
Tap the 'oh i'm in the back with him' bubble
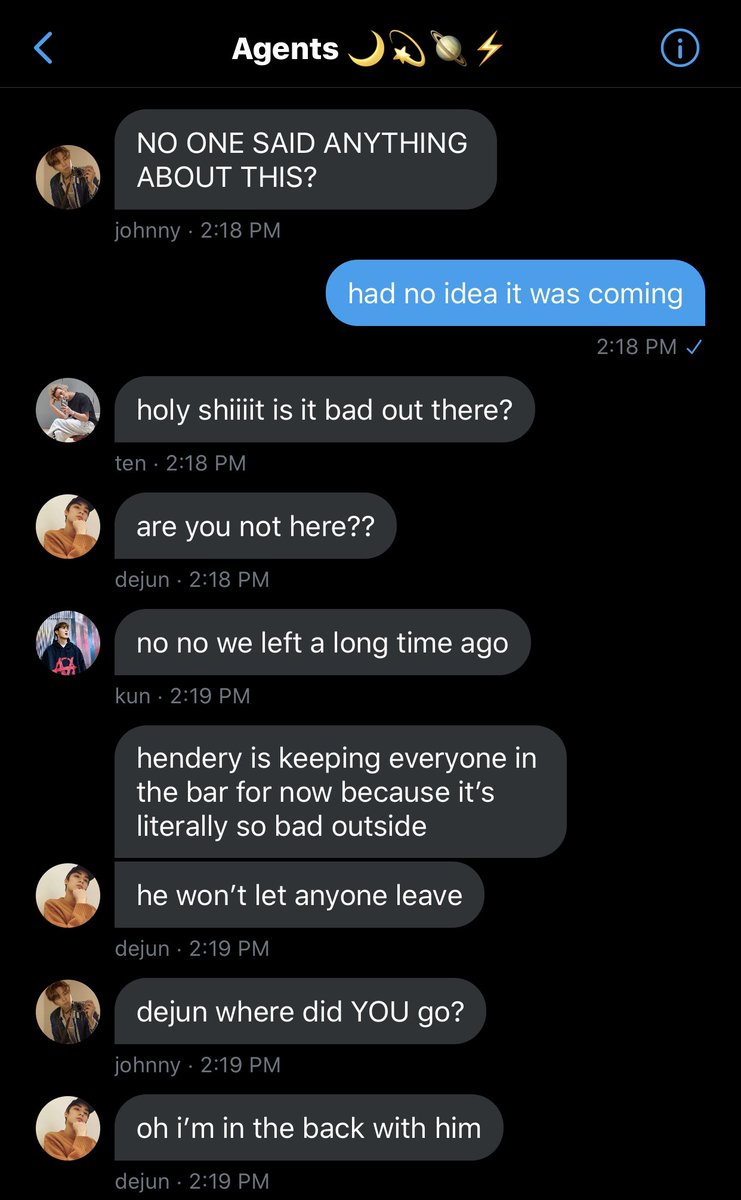pos(308,1127)
